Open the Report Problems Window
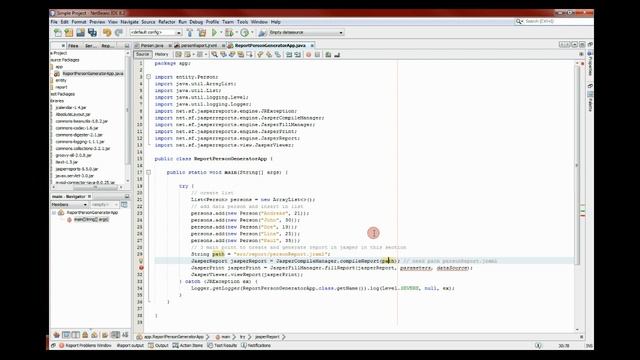640x360 pixels. click(x=85, y=345)
